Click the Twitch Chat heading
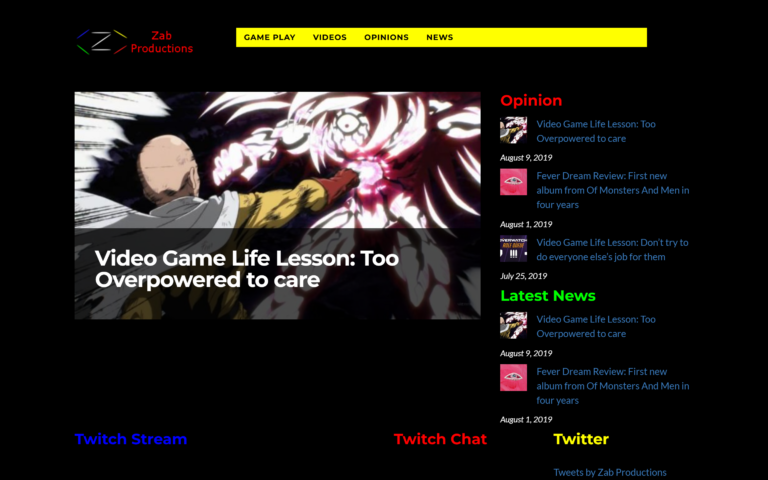768x480 pixels. [440, 439]
